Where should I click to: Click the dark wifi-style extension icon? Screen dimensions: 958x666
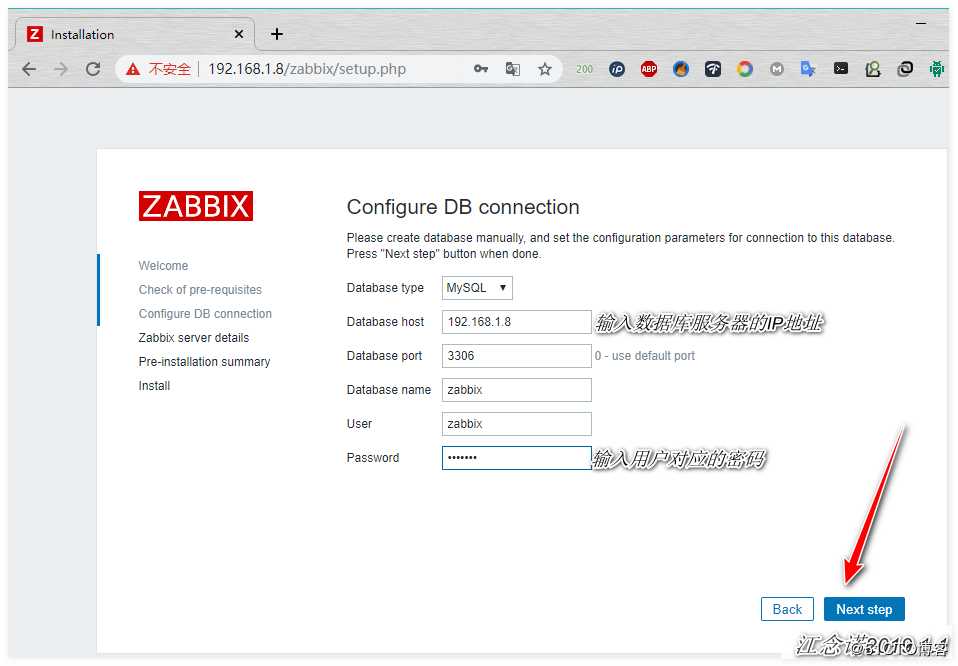click(x=712, y=69)
